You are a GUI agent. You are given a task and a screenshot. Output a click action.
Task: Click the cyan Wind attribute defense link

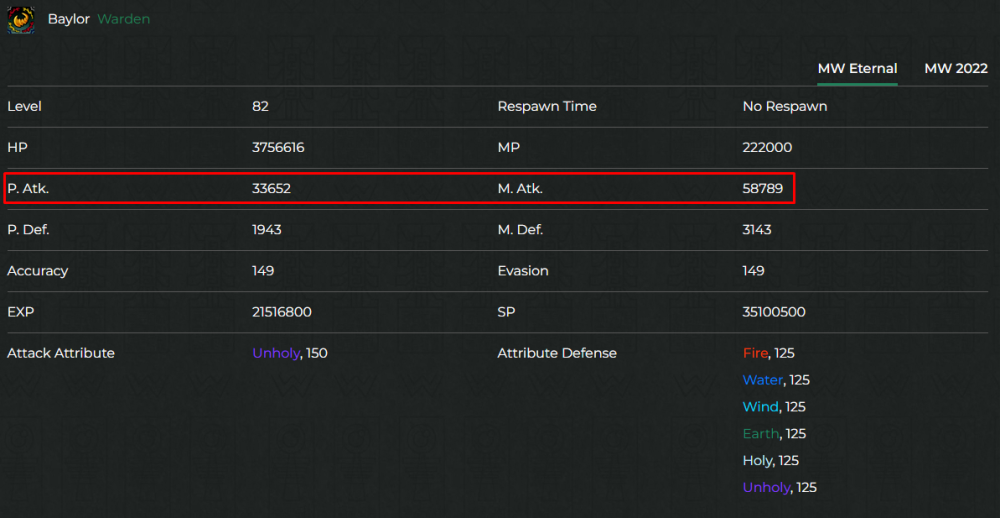(x=760, y=407)
